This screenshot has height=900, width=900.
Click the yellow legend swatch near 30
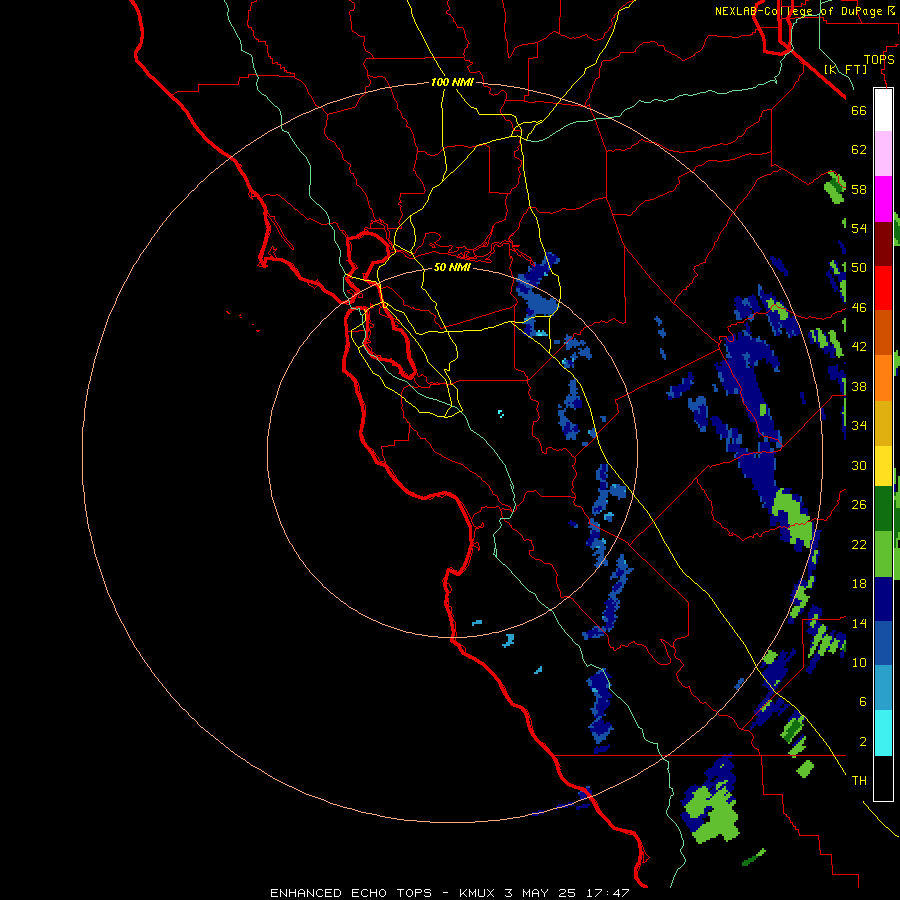(x=883, y=466)
